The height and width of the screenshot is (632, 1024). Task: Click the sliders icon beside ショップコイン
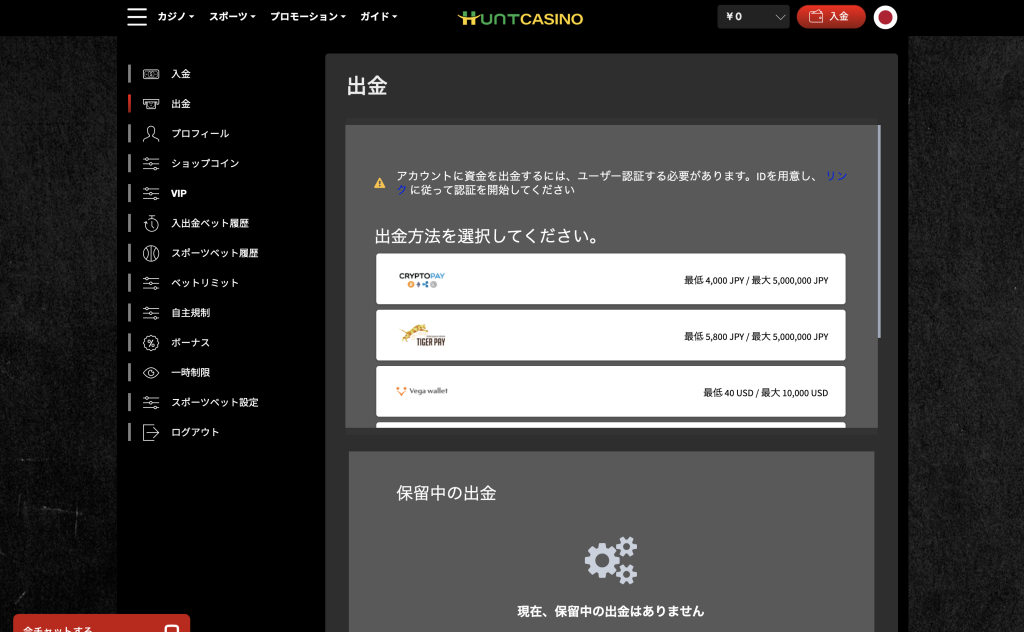tap(151, 163)
